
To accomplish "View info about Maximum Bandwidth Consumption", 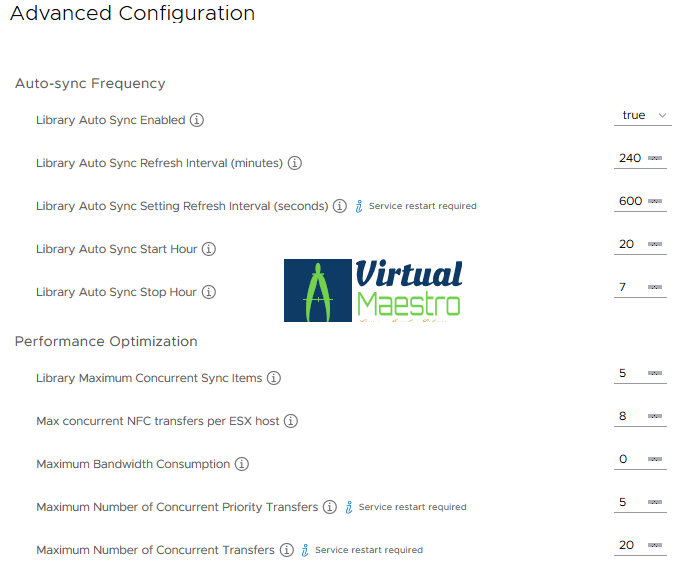I will click(242, 464).
